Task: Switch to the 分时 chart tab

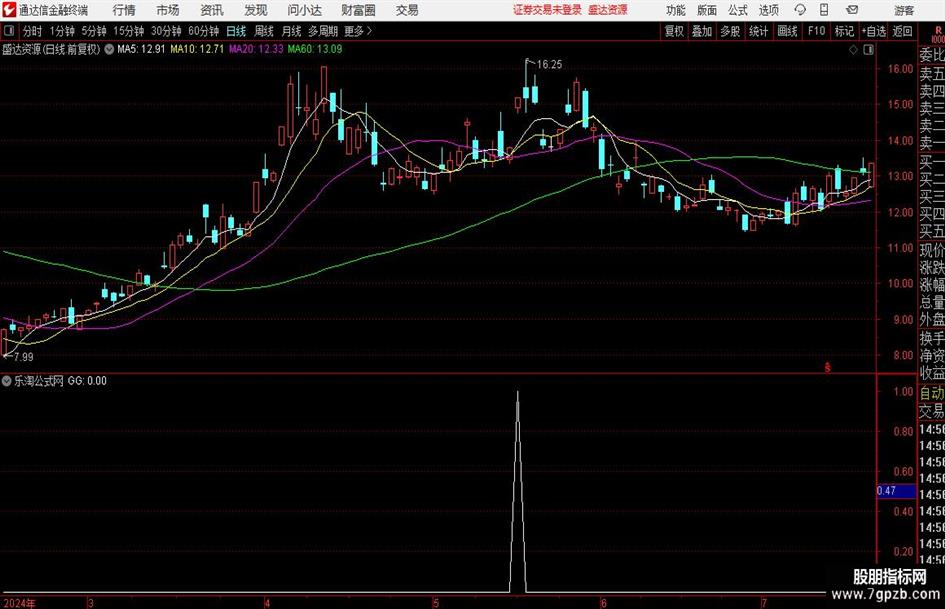Action: tap(33, 31)
